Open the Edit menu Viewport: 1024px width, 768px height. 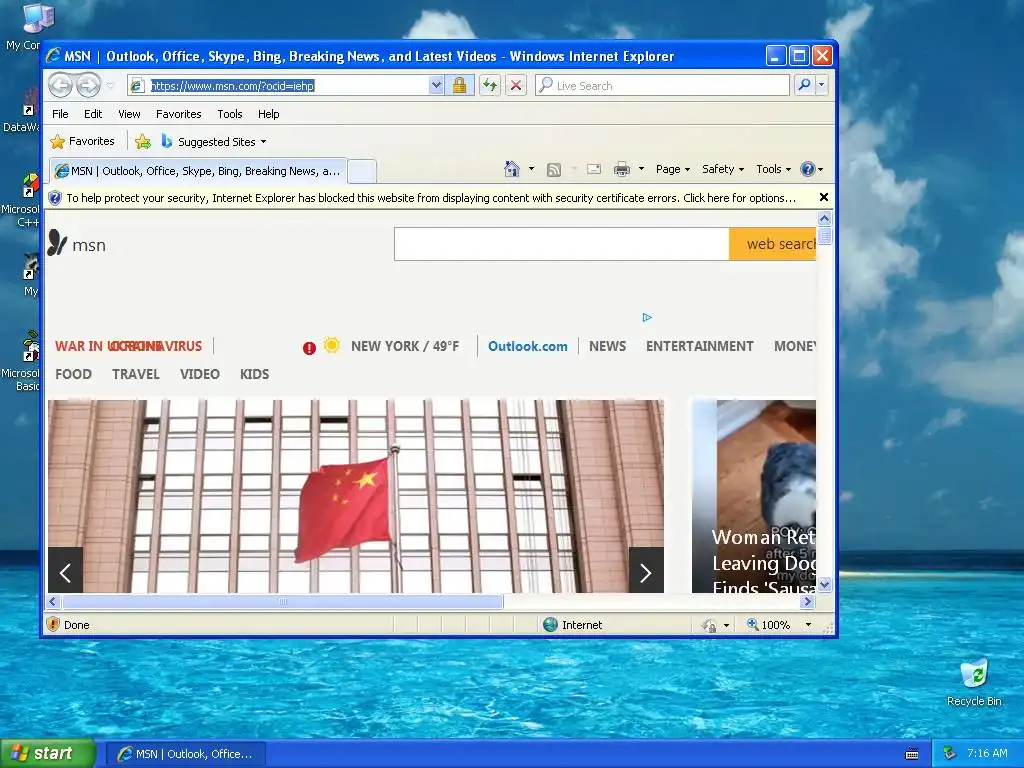point(93,114)
